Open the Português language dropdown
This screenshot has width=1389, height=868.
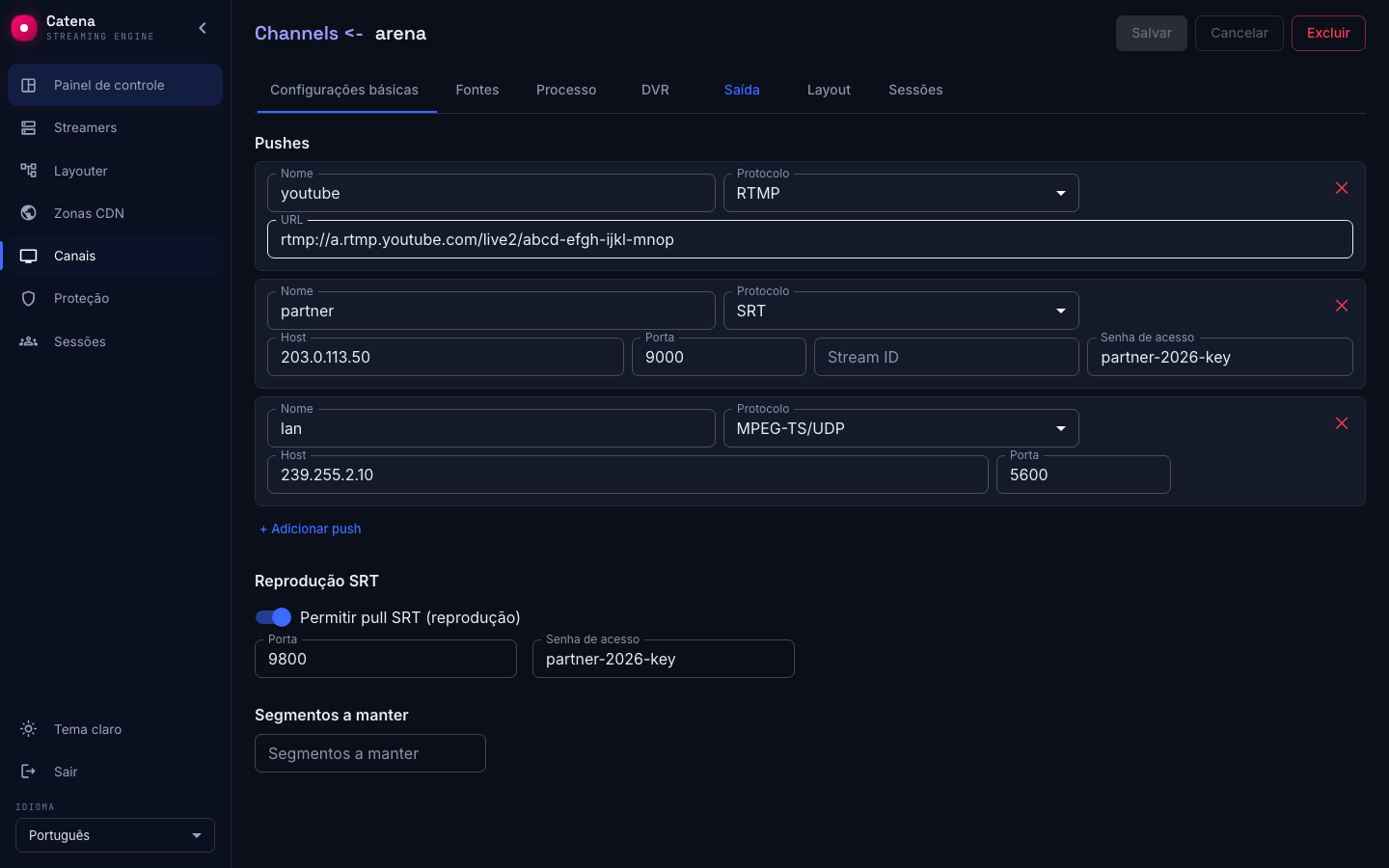coord(115,835)
